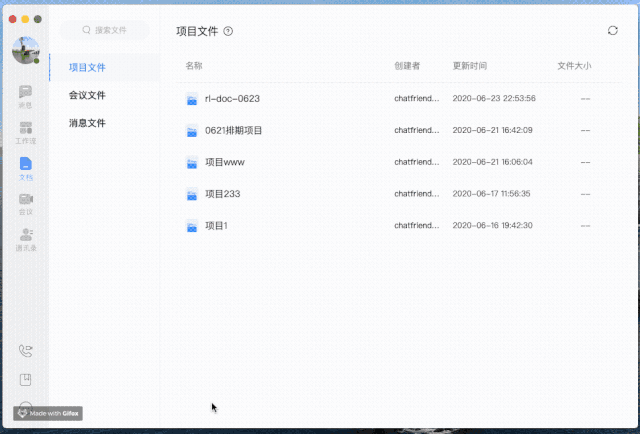This screenshot has height=434, width=640.
Task: Click the refresh icon at top right
Action: coord(612,31)
